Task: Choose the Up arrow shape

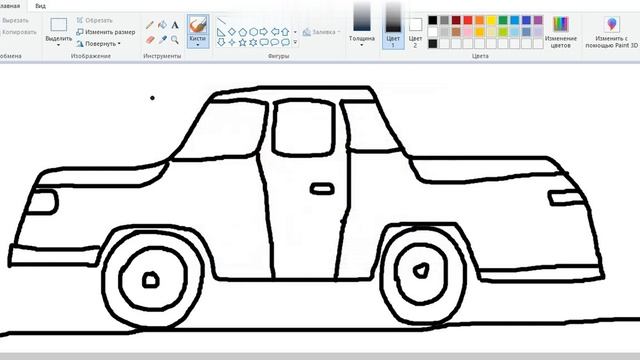Action: [x=285, y=32]
